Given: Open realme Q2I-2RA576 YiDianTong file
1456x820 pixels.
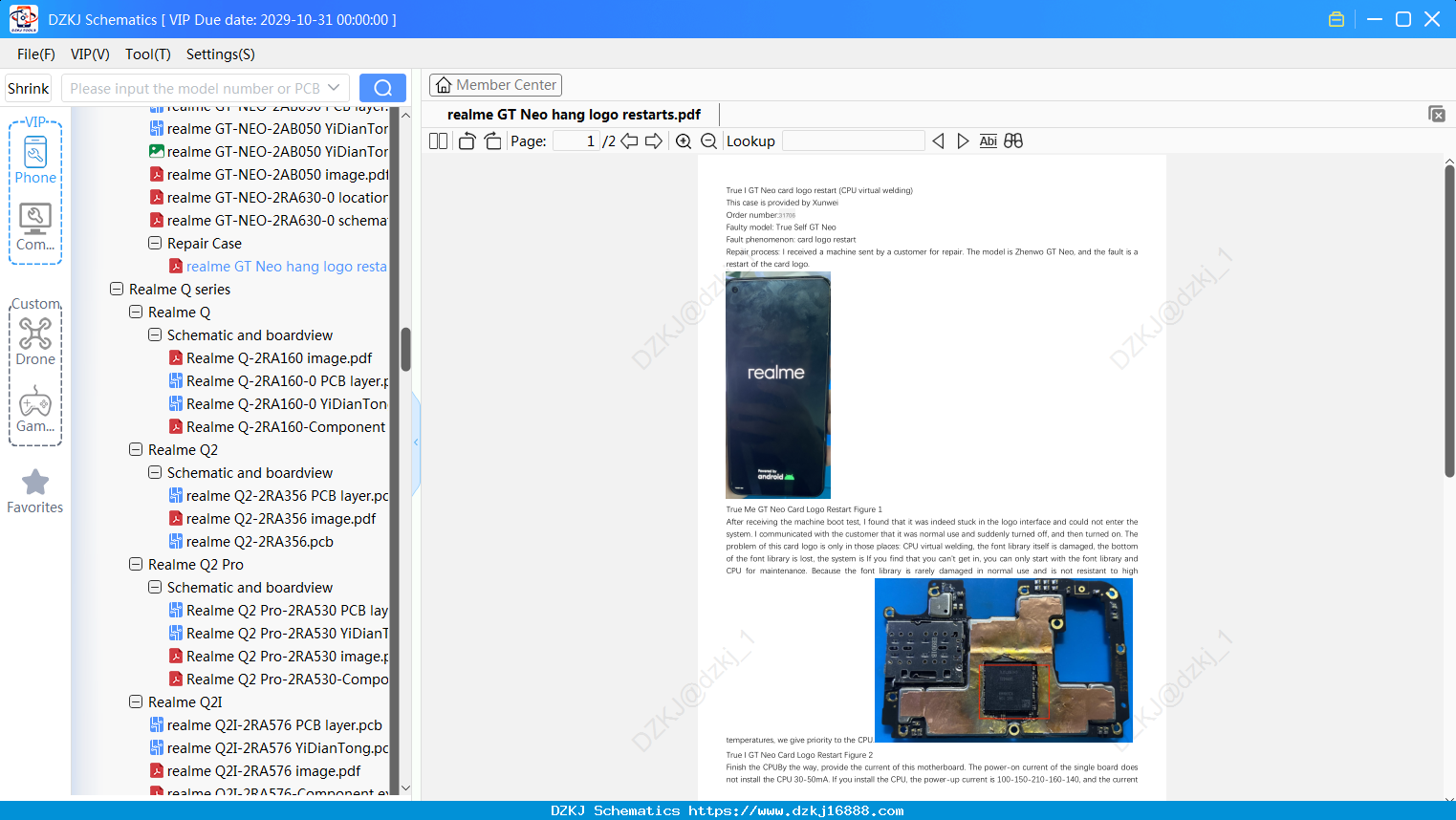Looking at the screenshot, I should [x=269, y=748].
